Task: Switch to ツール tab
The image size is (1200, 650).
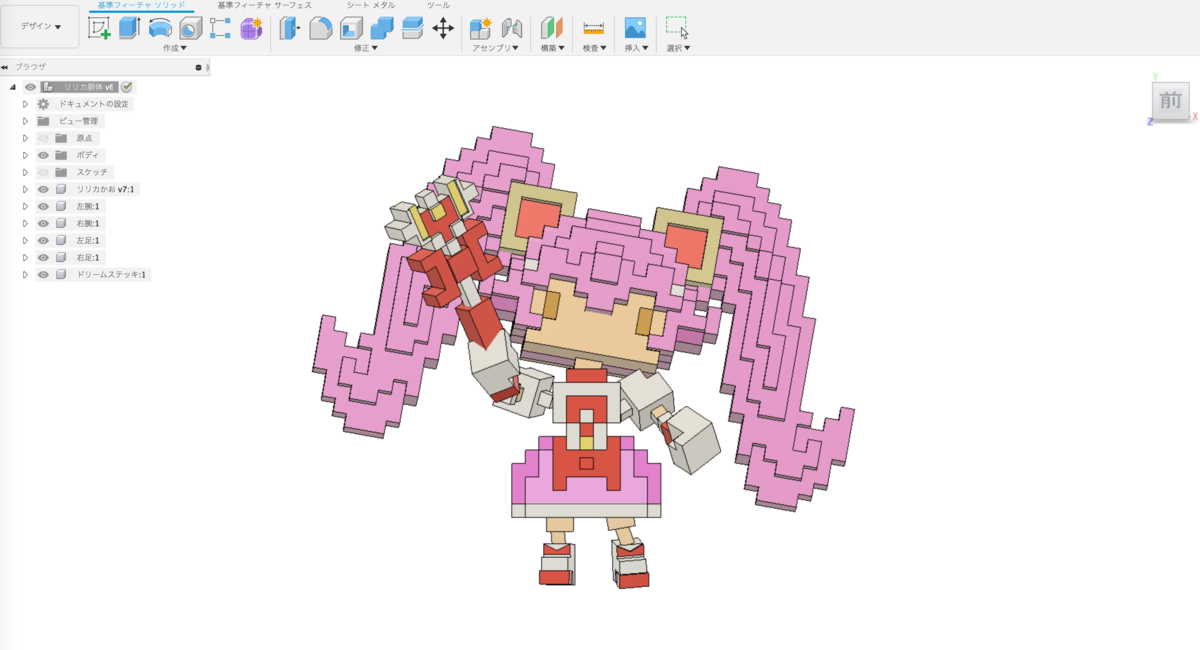Action: 438,5
